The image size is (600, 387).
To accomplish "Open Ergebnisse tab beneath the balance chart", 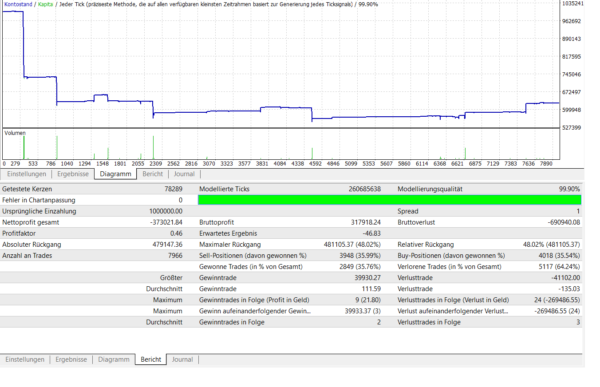I will click(x=73, y=174).
